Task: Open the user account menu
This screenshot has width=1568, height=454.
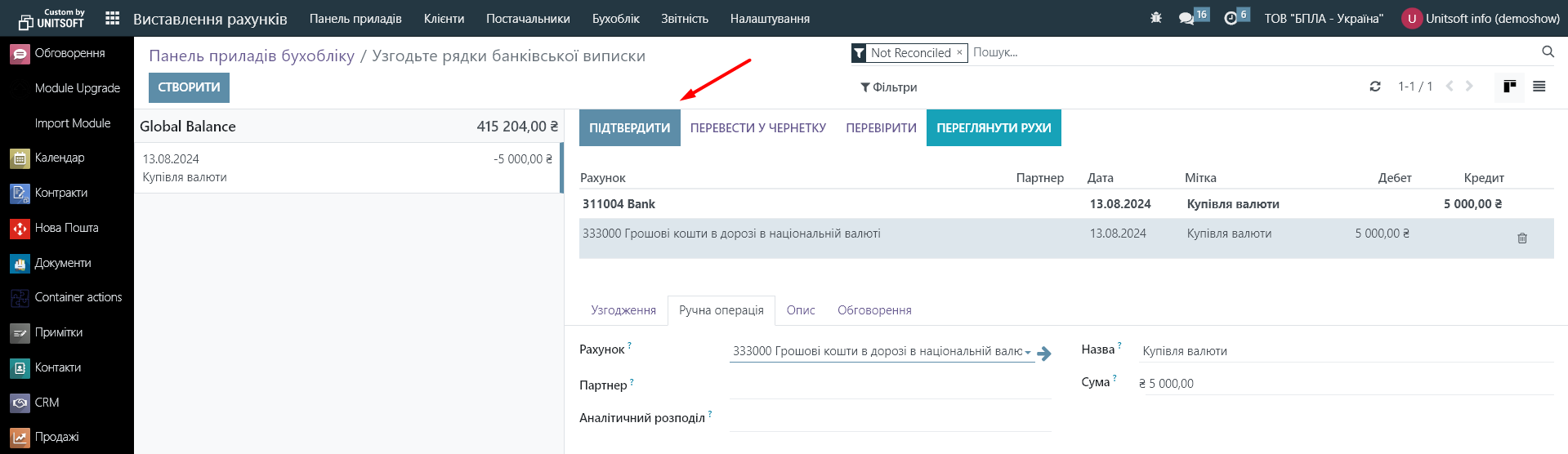Action: point(1480,18)
